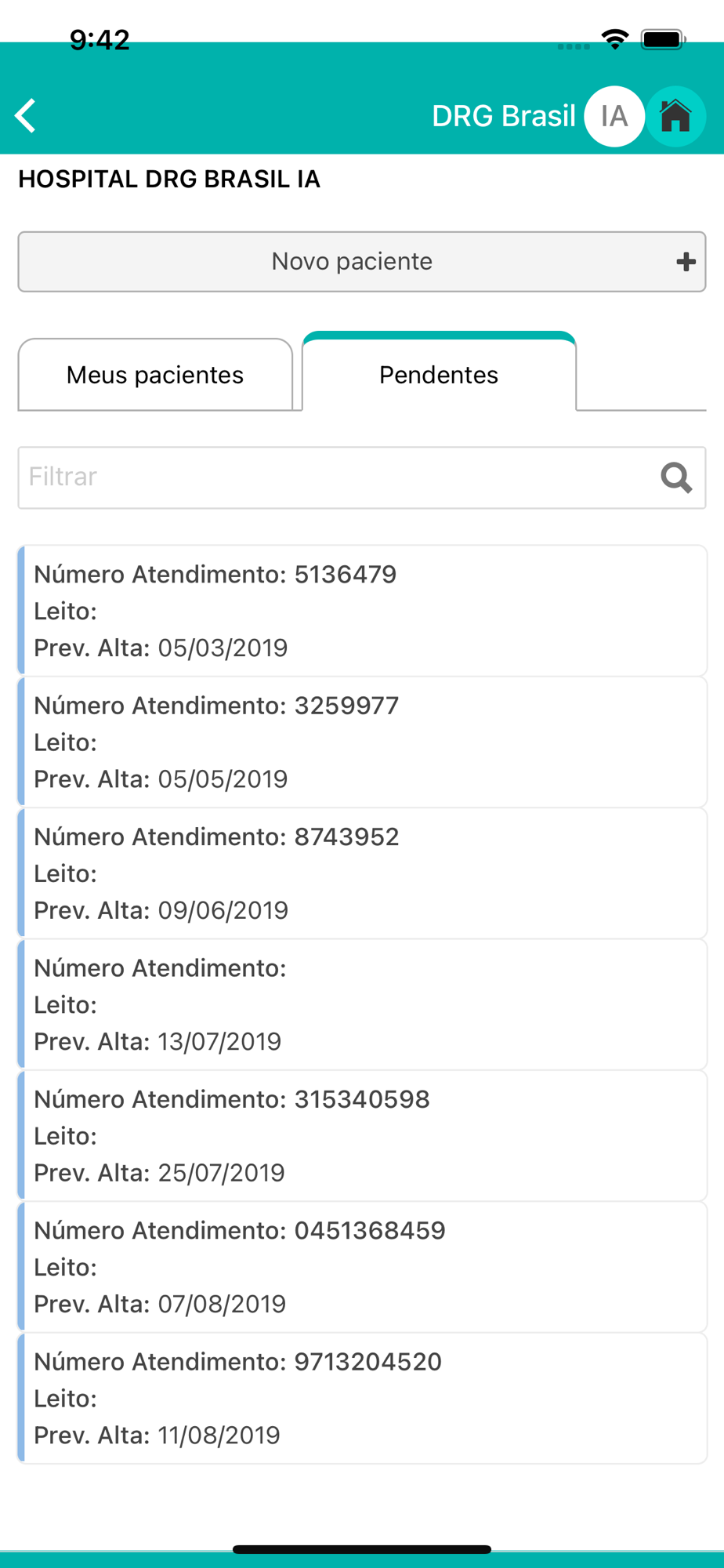Tap the DRG Brasil header title

coord(503,116)
